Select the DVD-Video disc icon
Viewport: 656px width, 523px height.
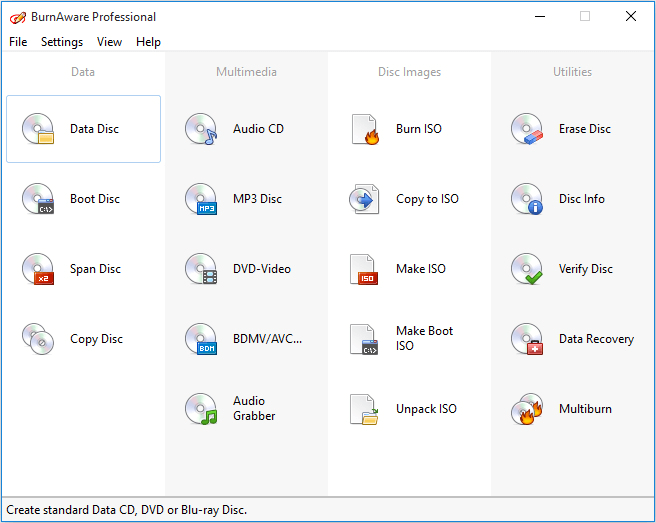(x=201, y=269)
